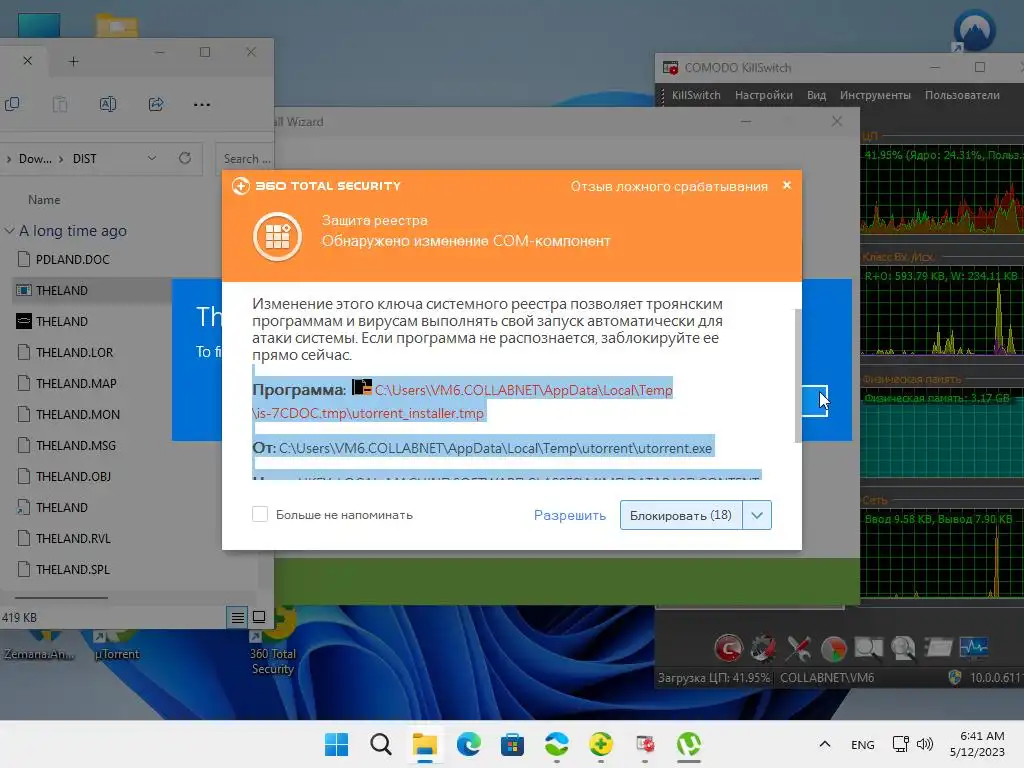Click the 360 Total Security plus logo icon
Viewport: 1024px width, 768px height.
tap(241, 186)
